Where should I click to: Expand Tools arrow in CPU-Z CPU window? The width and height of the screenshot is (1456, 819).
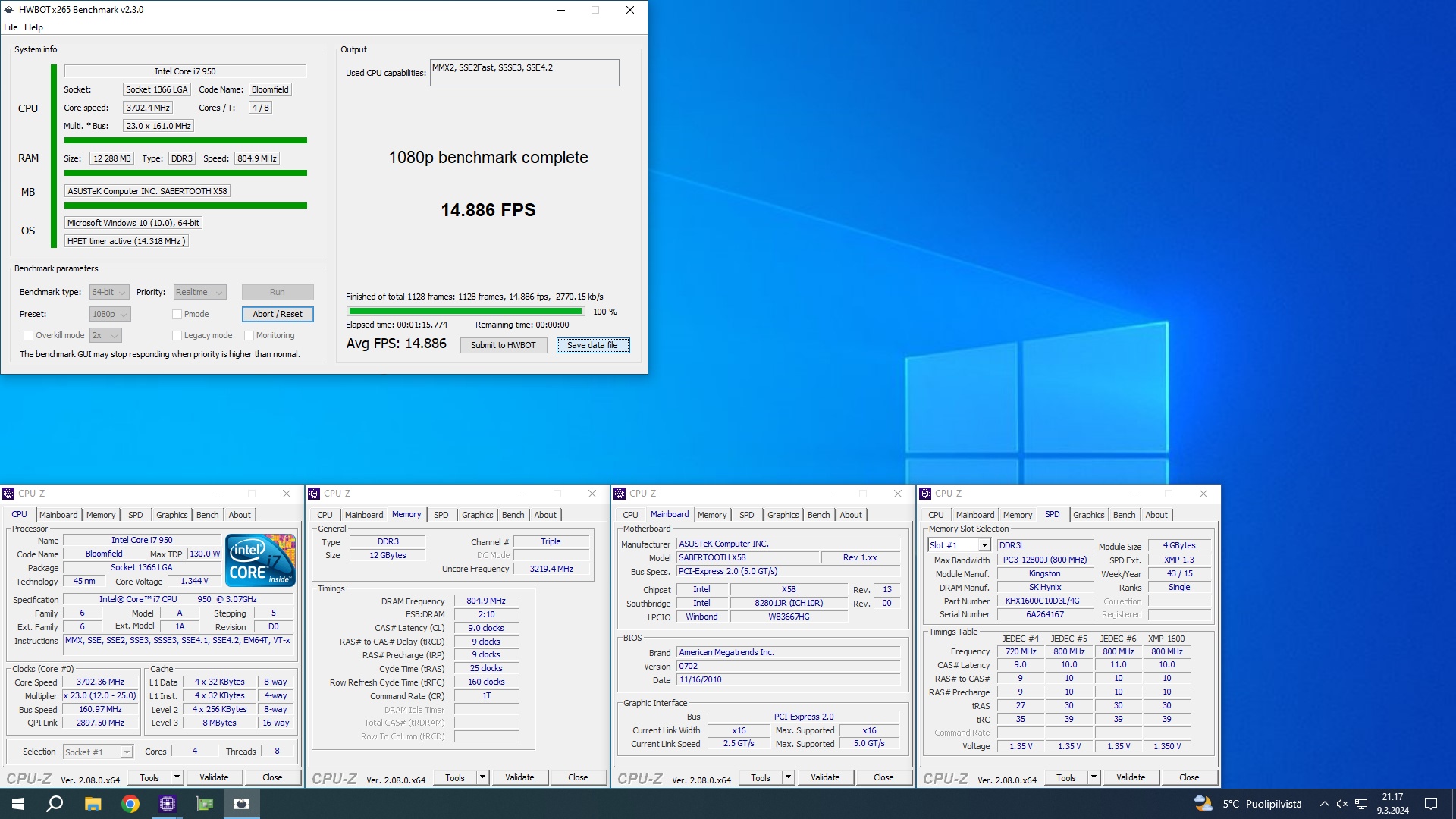[x=177, y=777]
